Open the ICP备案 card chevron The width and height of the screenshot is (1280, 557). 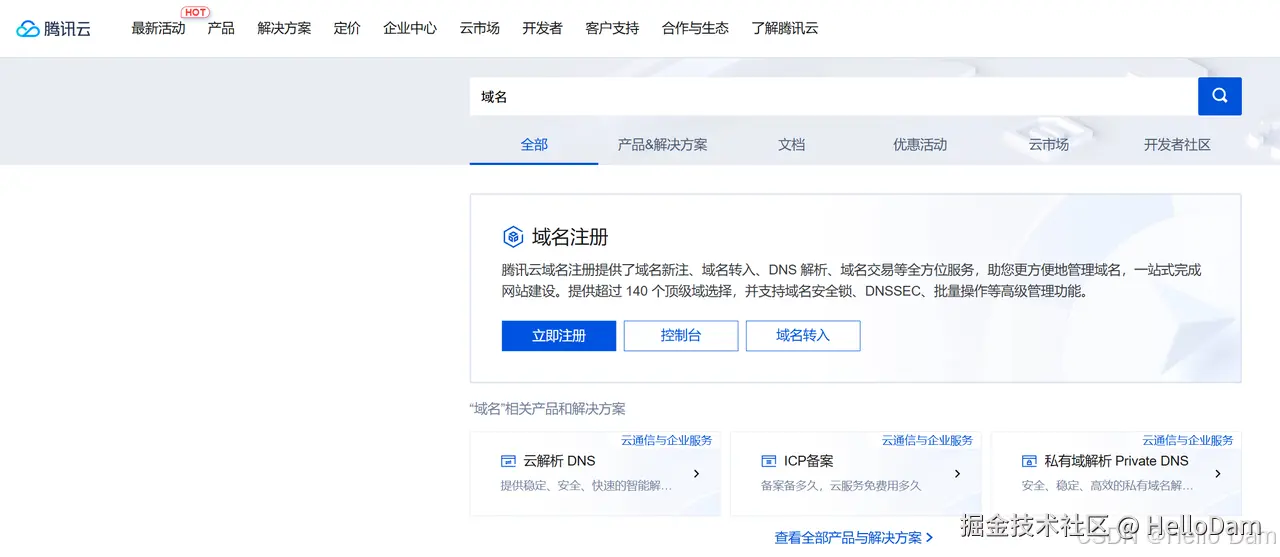tap(957, 474)
